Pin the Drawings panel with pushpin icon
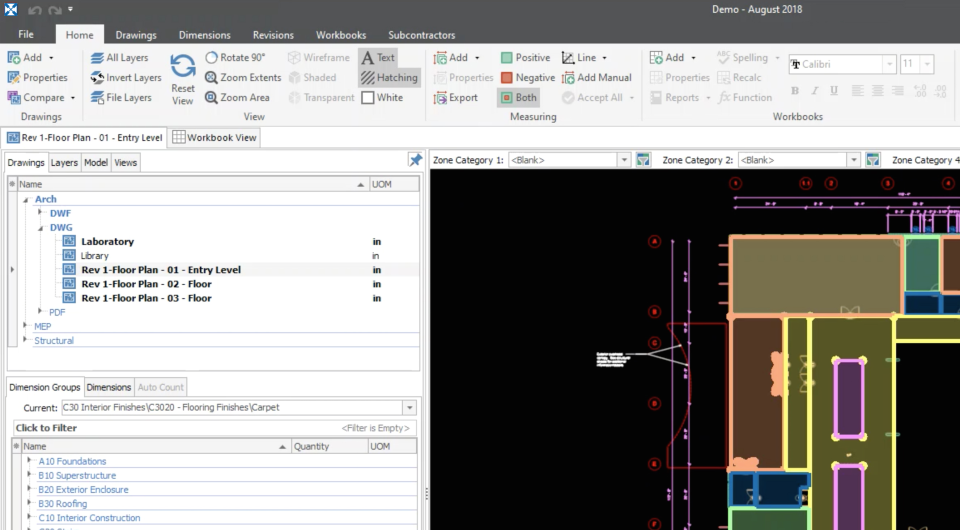The height and width of the screenshot is (530, 960). point(415,160)
